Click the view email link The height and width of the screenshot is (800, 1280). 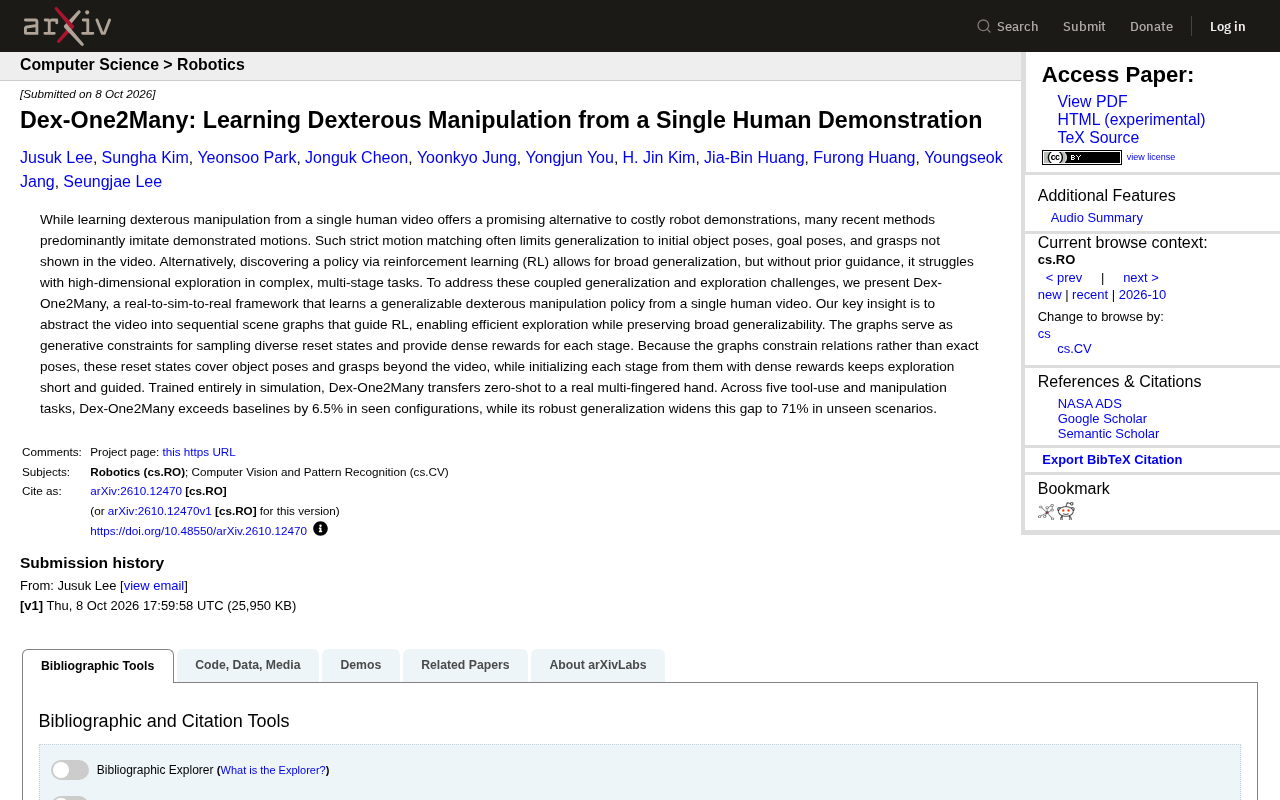point(154,586)
